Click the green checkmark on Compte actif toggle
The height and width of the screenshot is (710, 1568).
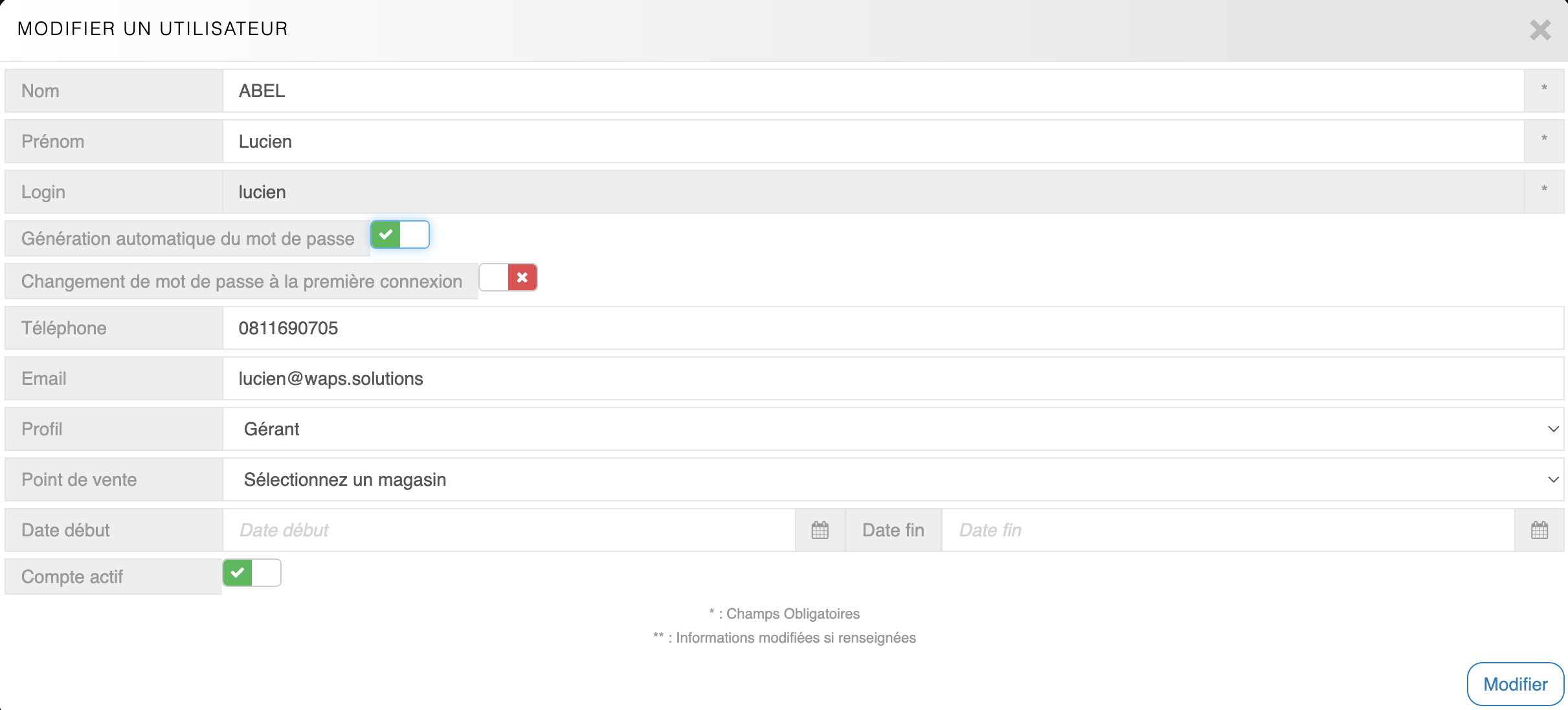coord(238,573)
